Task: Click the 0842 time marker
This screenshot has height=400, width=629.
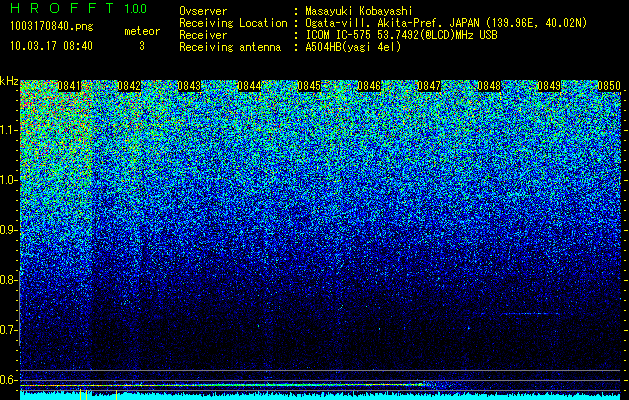Action: coord(129,86)
